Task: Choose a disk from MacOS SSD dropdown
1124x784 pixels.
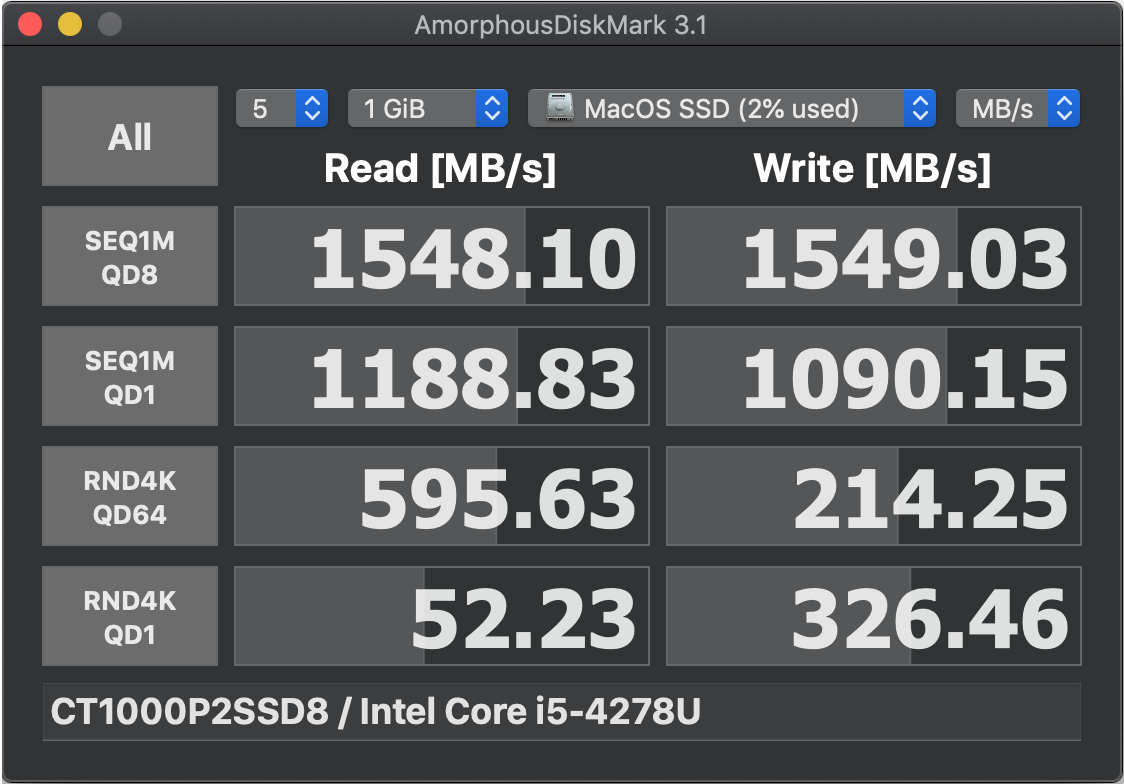Action: pos(732,108)
